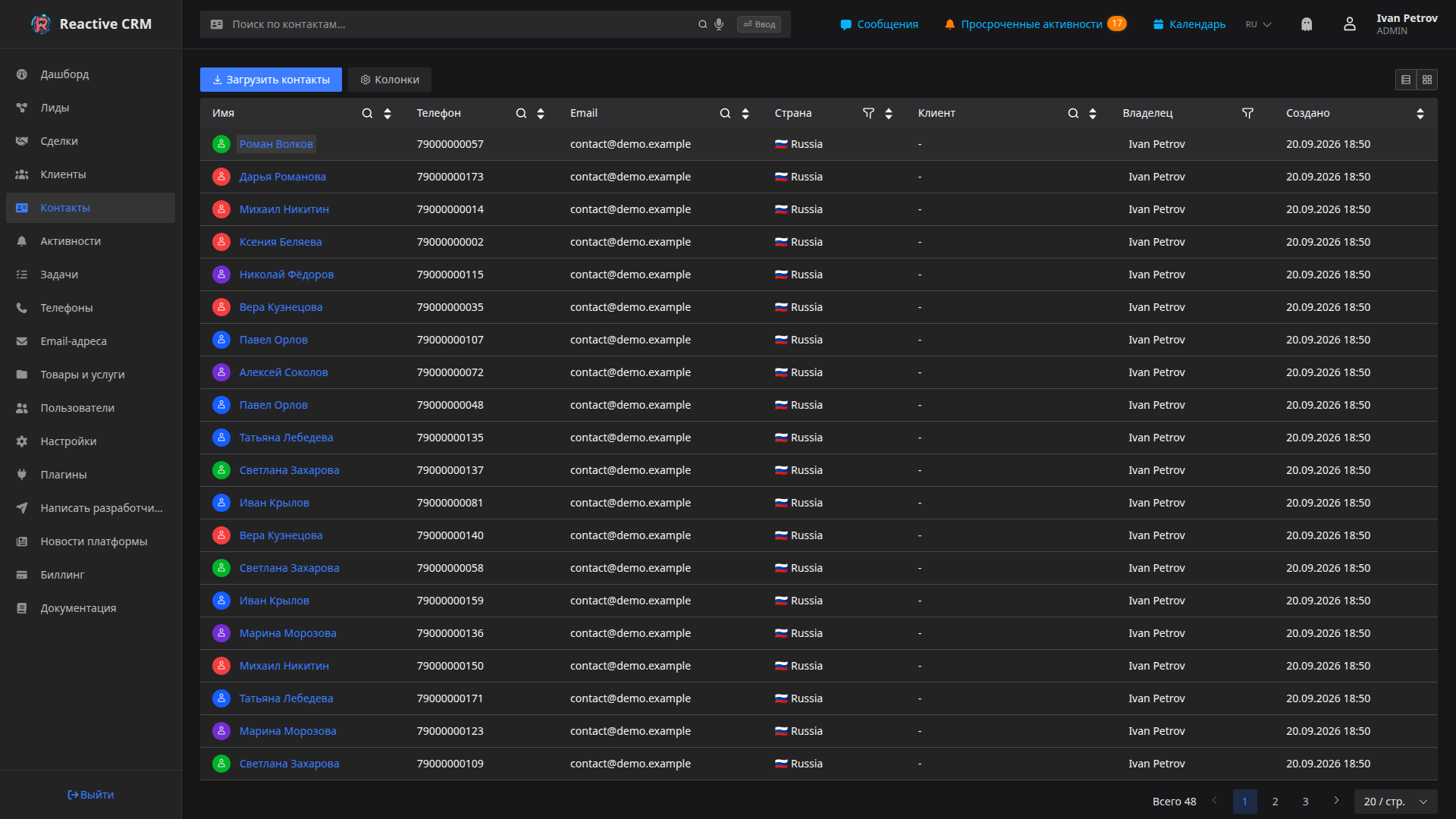The height and width of the screenshot is (819, 1456).
Task: Open Задачи in sidebar
Action: tap(90, 275)
